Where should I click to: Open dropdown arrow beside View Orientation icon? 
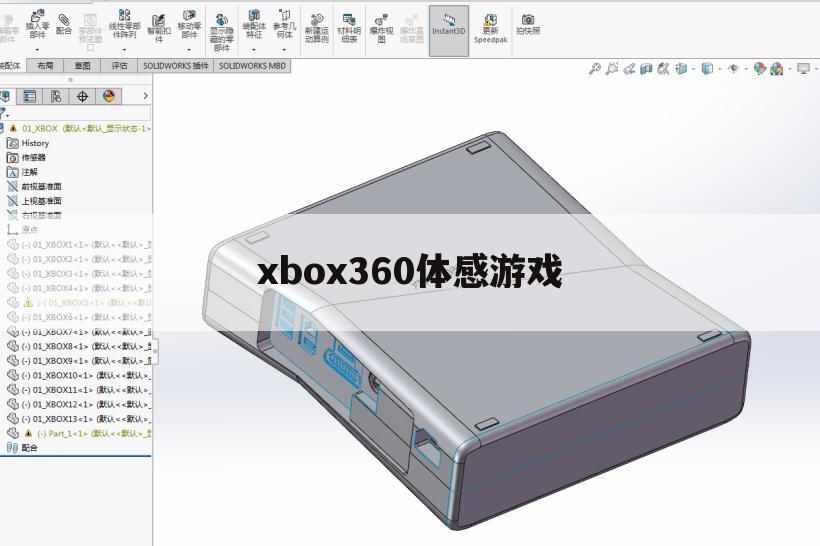coord(693,69)
